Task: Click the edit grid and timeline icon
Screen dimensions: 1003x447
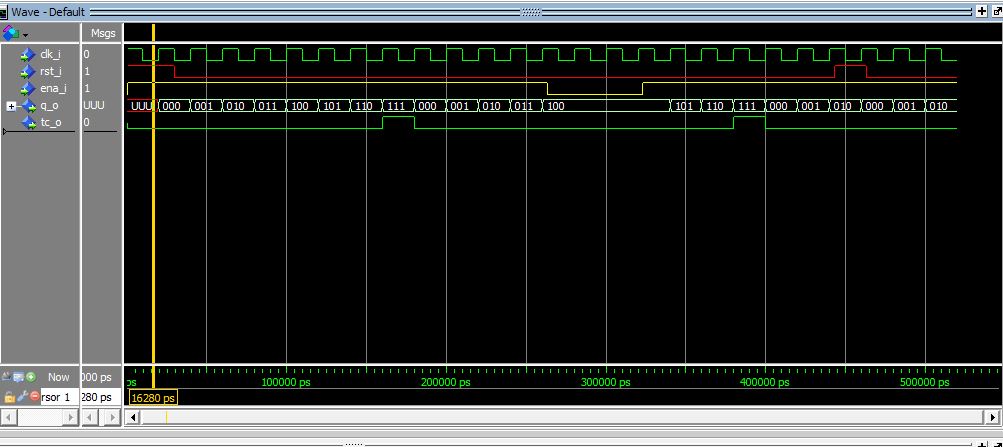Action: coord(19,378)
